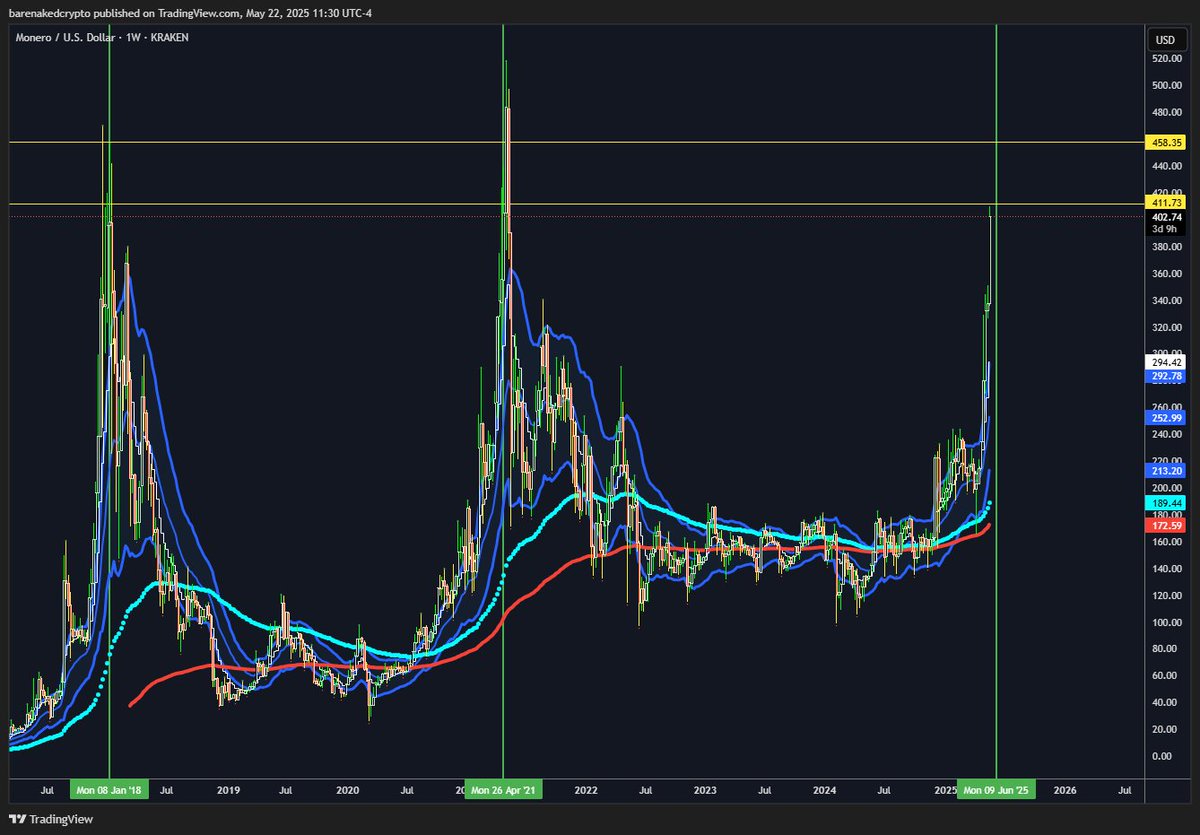Click the 3d 9h countdown under the price
This screenshot has width=1200, height=835.
point(1165,229)
